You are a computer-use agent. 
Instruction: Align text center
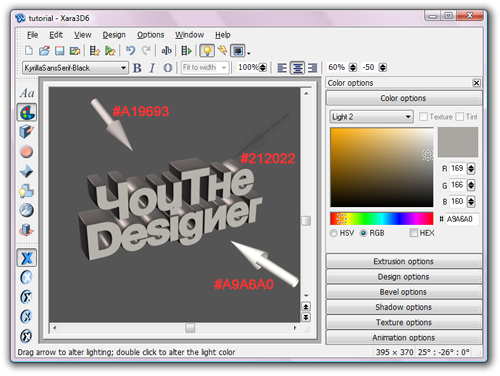pyautogui.click(x=297, y=68)
